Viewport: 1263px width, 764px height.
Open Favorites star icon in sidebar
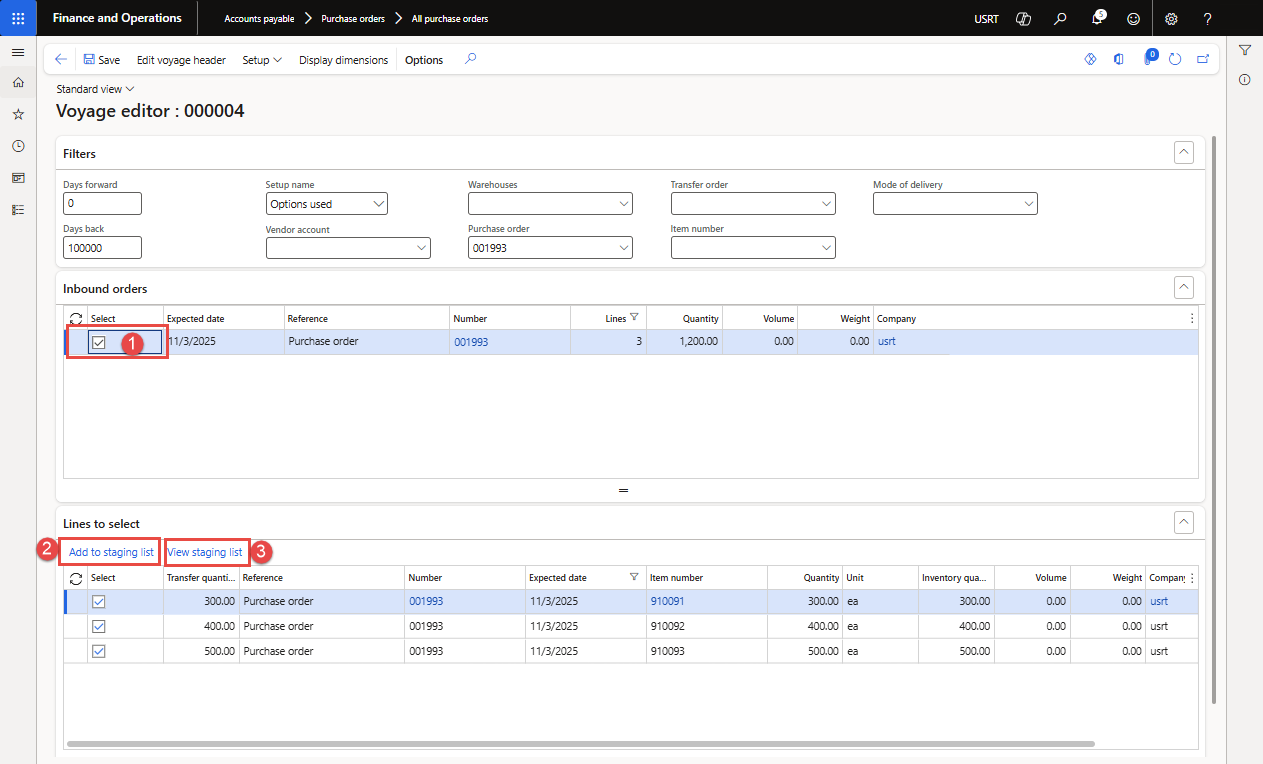click(18, 114)
